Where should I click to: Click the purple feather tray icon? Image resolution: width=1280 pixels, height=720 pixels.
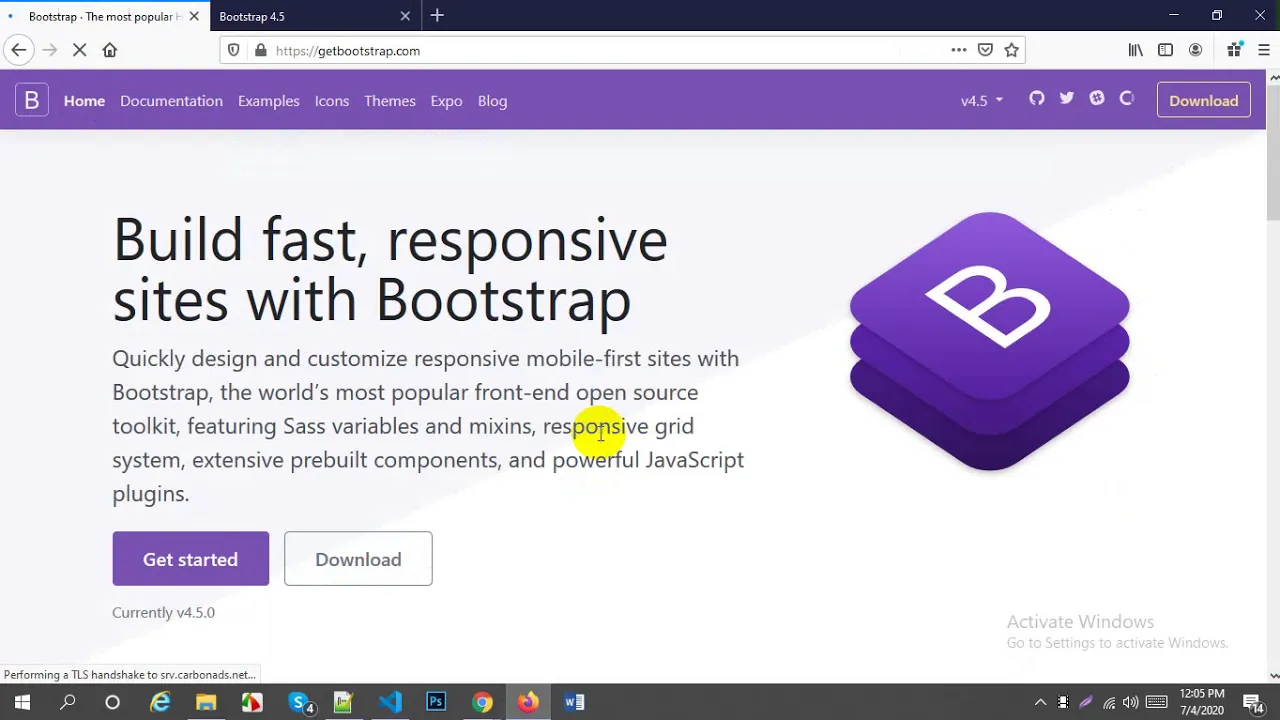point(1086,702)
